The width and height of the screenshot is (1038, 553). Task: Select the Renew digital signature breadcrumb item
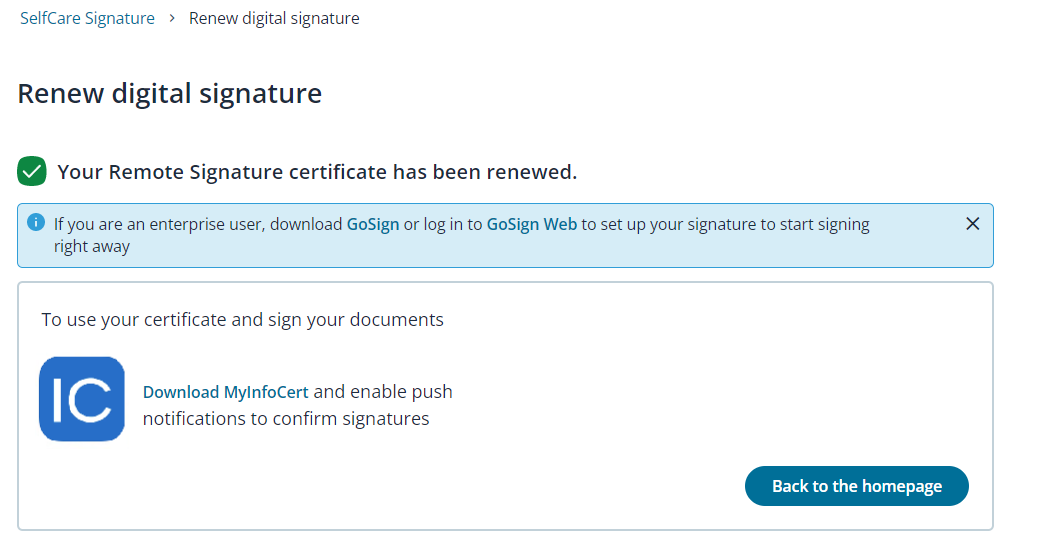tap(274, 18)
